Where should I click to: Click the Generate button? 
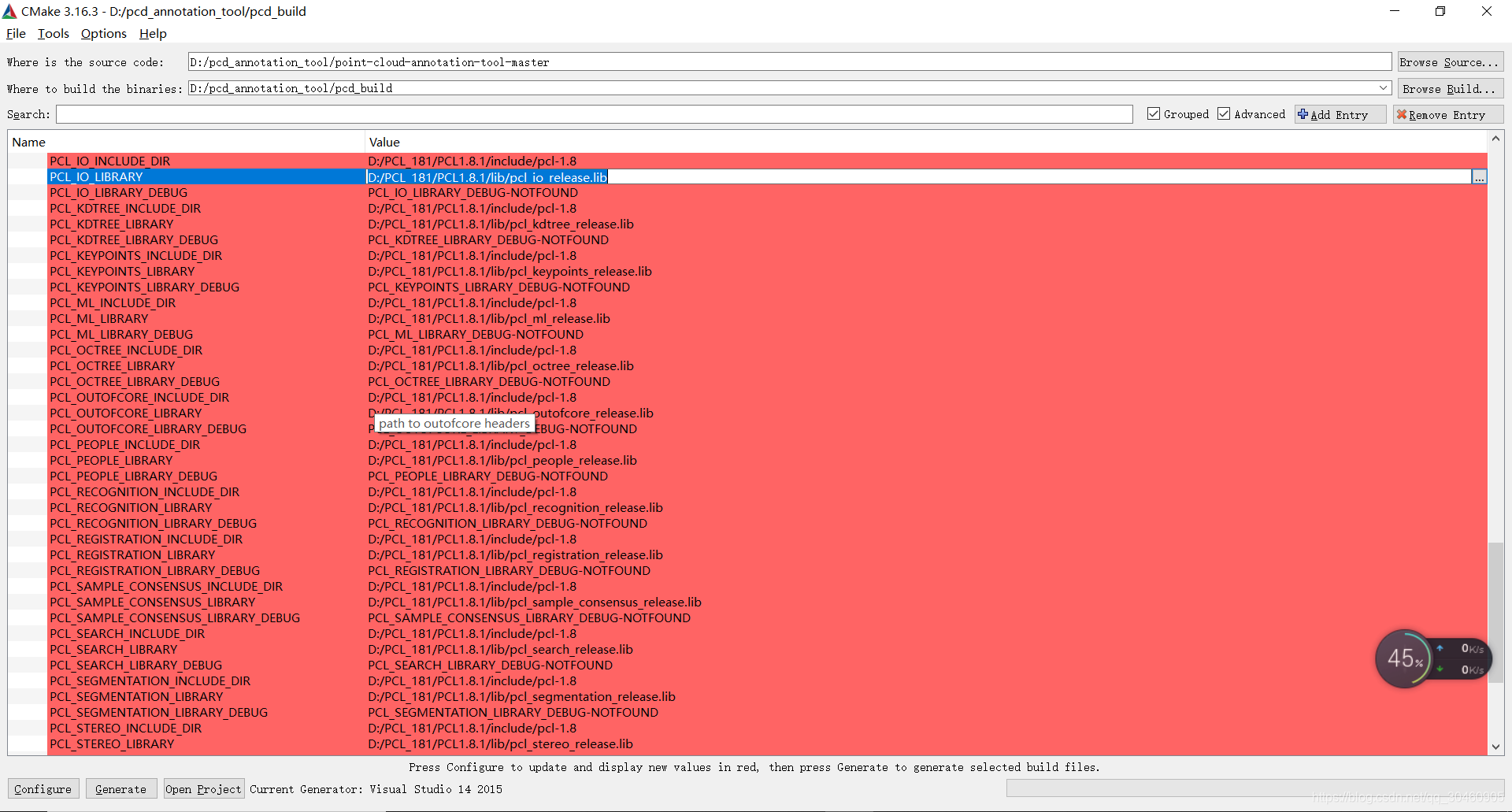click(120, 789)
